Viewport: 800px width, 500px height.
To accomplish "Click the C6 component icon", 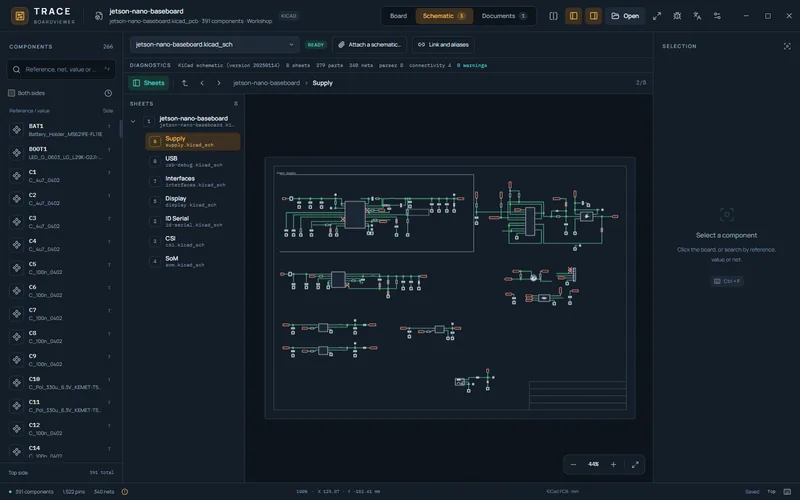I will [17, 290].
